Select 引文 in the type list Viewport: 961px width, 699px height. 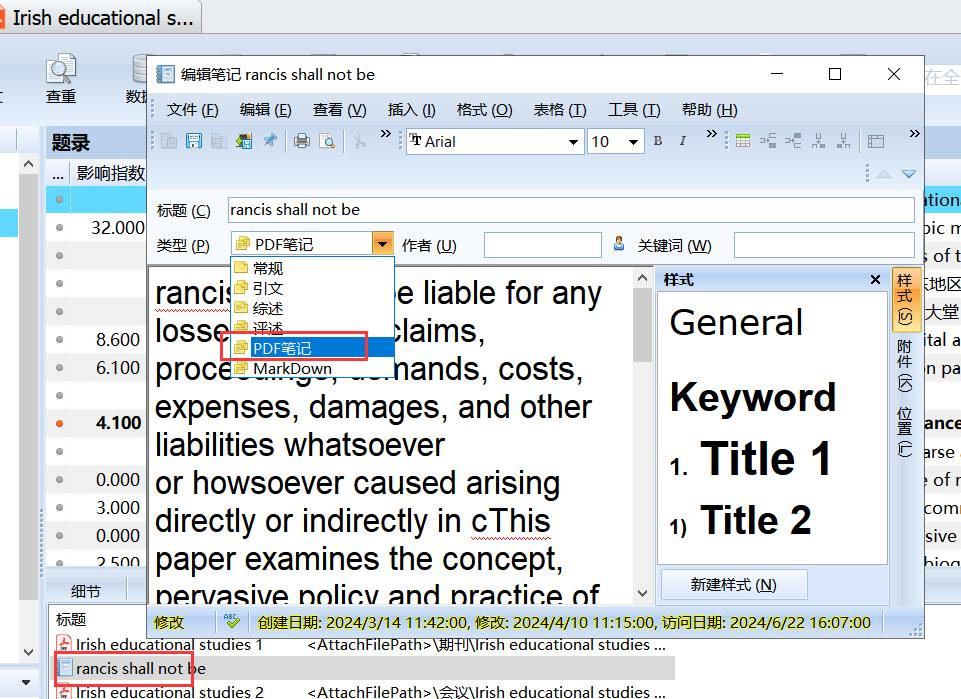point(313,288)
